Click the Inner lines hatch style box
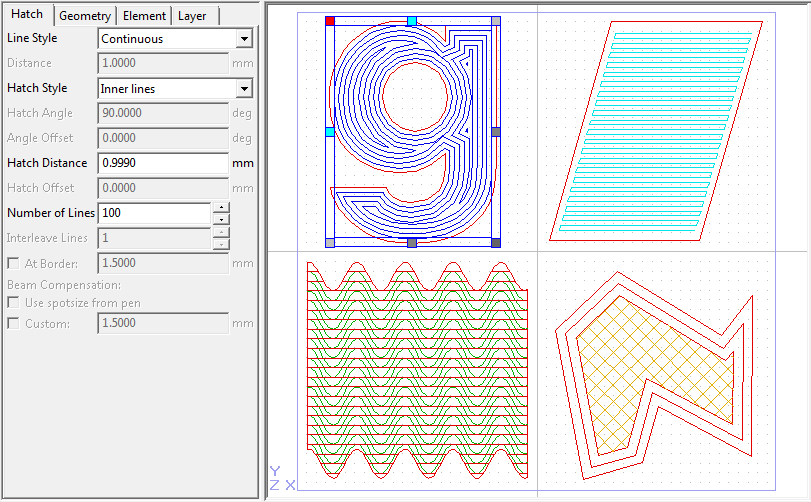Image resolution: width=811 pixels, height=502 pixels. [175, 88]
